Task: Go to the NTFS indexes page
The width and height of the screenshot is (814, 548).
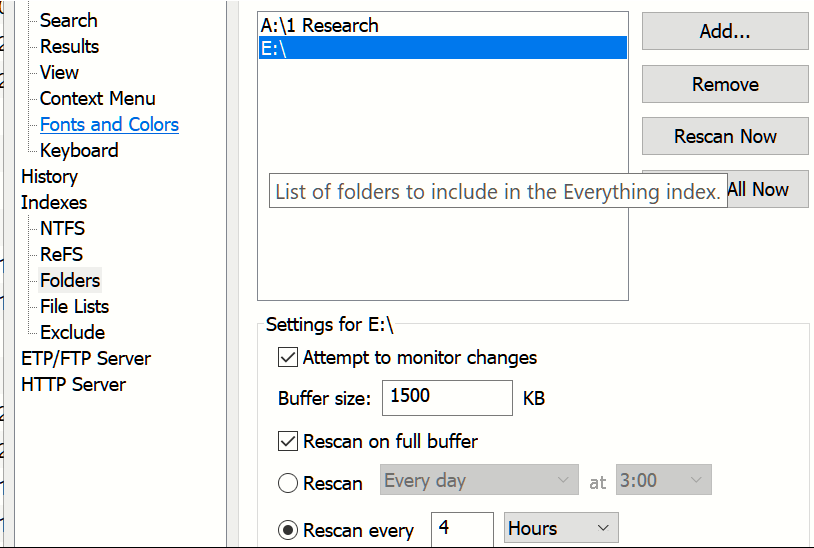Action: click(62, 228)
